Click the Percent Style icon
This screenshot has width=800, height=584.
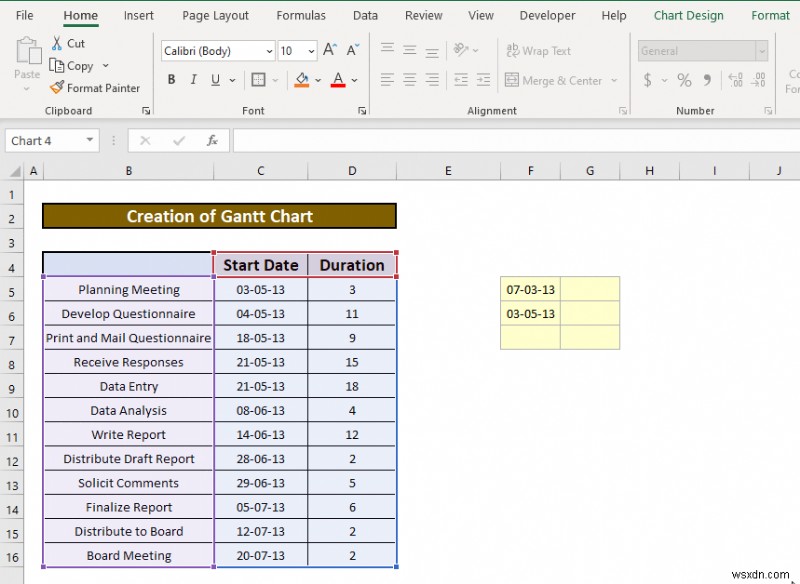pyautogui.click(x=684, y=79)
